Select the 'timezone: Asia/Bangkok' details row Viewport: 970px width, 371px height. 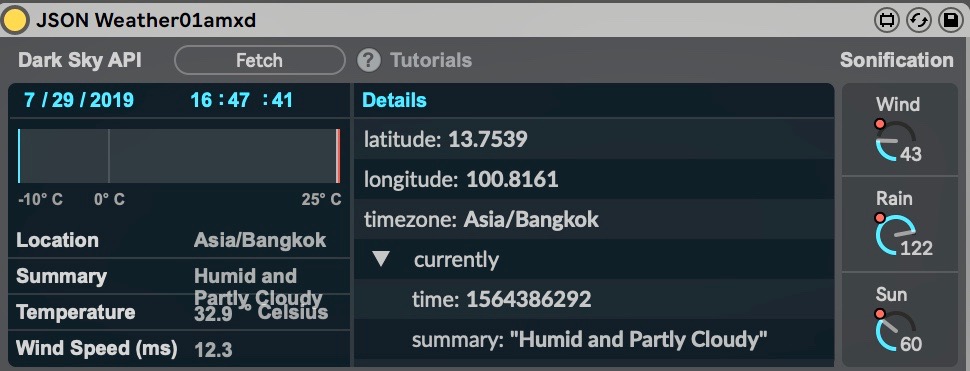pyautogui.click(x=594, y=220)
